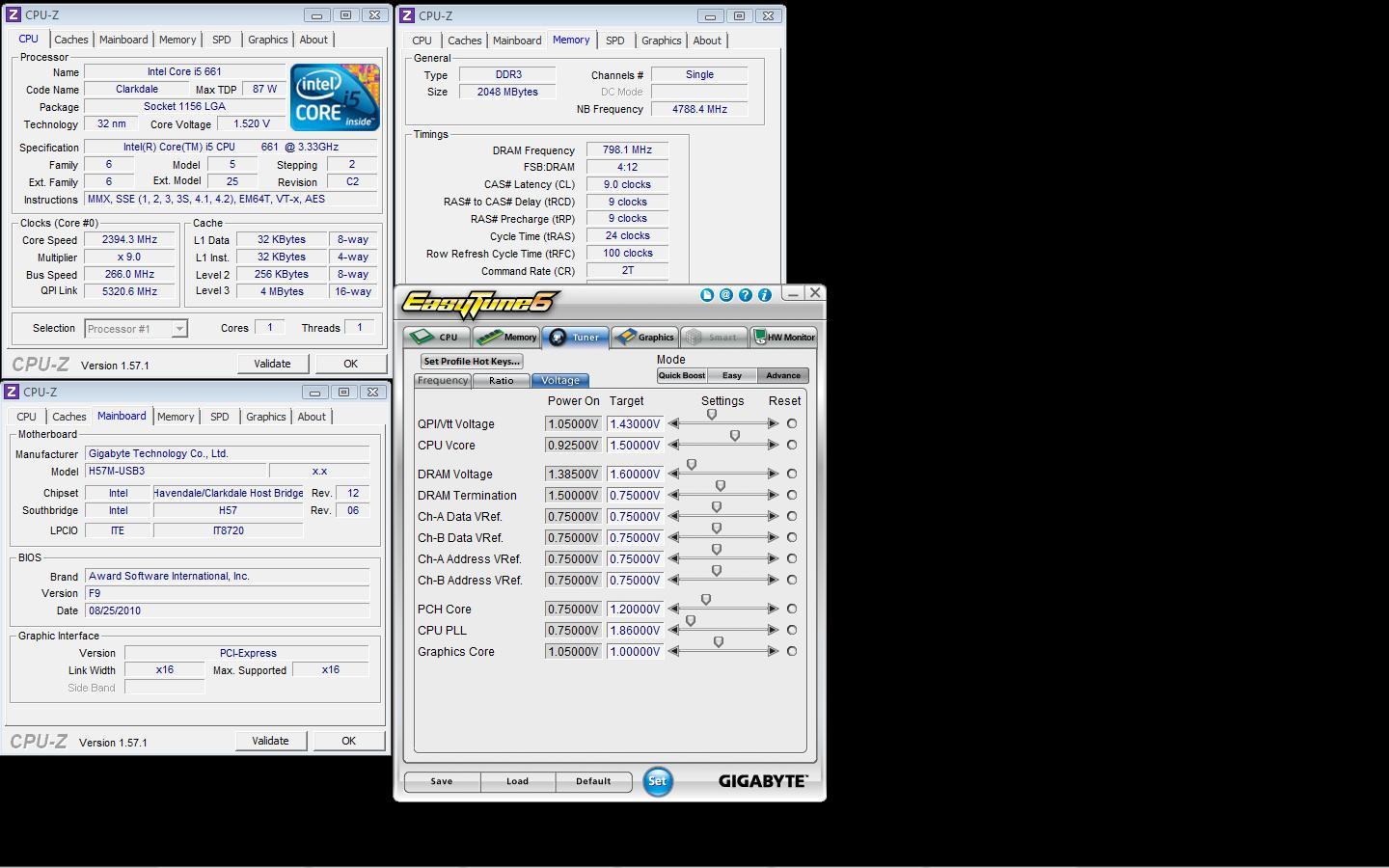Open the Frequency sub-tab in Tuner
Screen dimensions: 1389x868
443,380
